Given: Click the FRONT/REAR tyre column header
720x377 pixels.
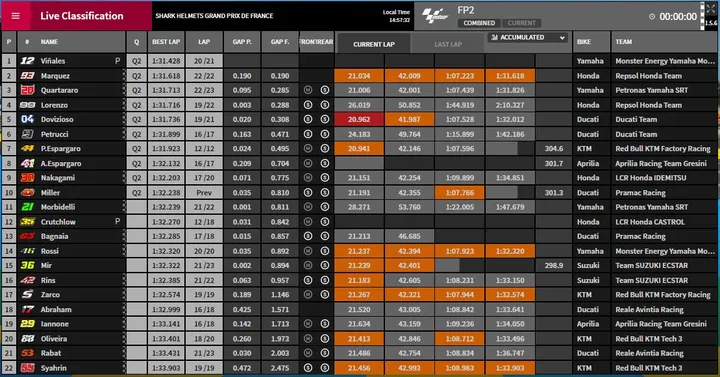Looking at the screenshot, I should pyautogui.click(x=316, y=42).
